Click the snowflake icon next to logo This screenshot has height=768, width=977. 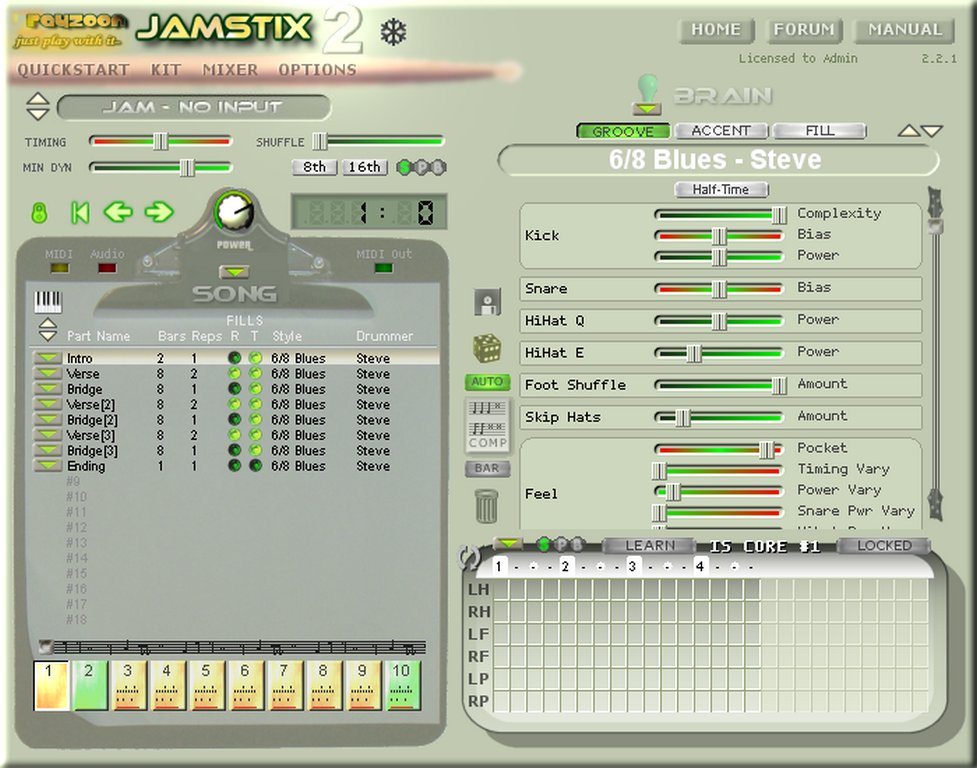(x=393, y=33)
